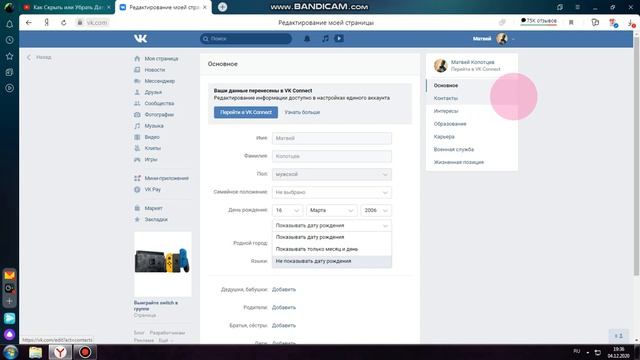Select Не показывать дату рождения
The image size is (640, 360).
pos(332,261)
